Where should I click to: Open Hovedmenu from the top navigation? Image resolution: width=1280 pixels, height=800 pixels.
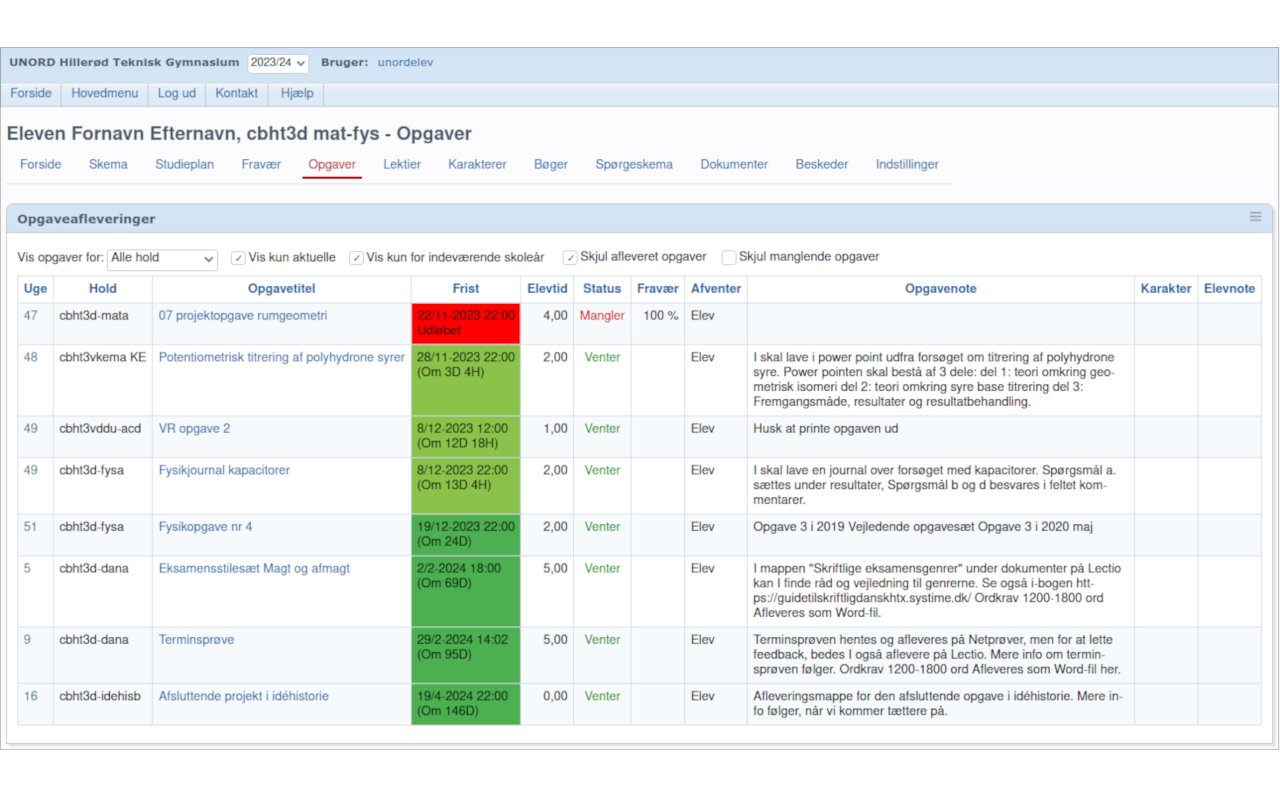coord(105,93)
